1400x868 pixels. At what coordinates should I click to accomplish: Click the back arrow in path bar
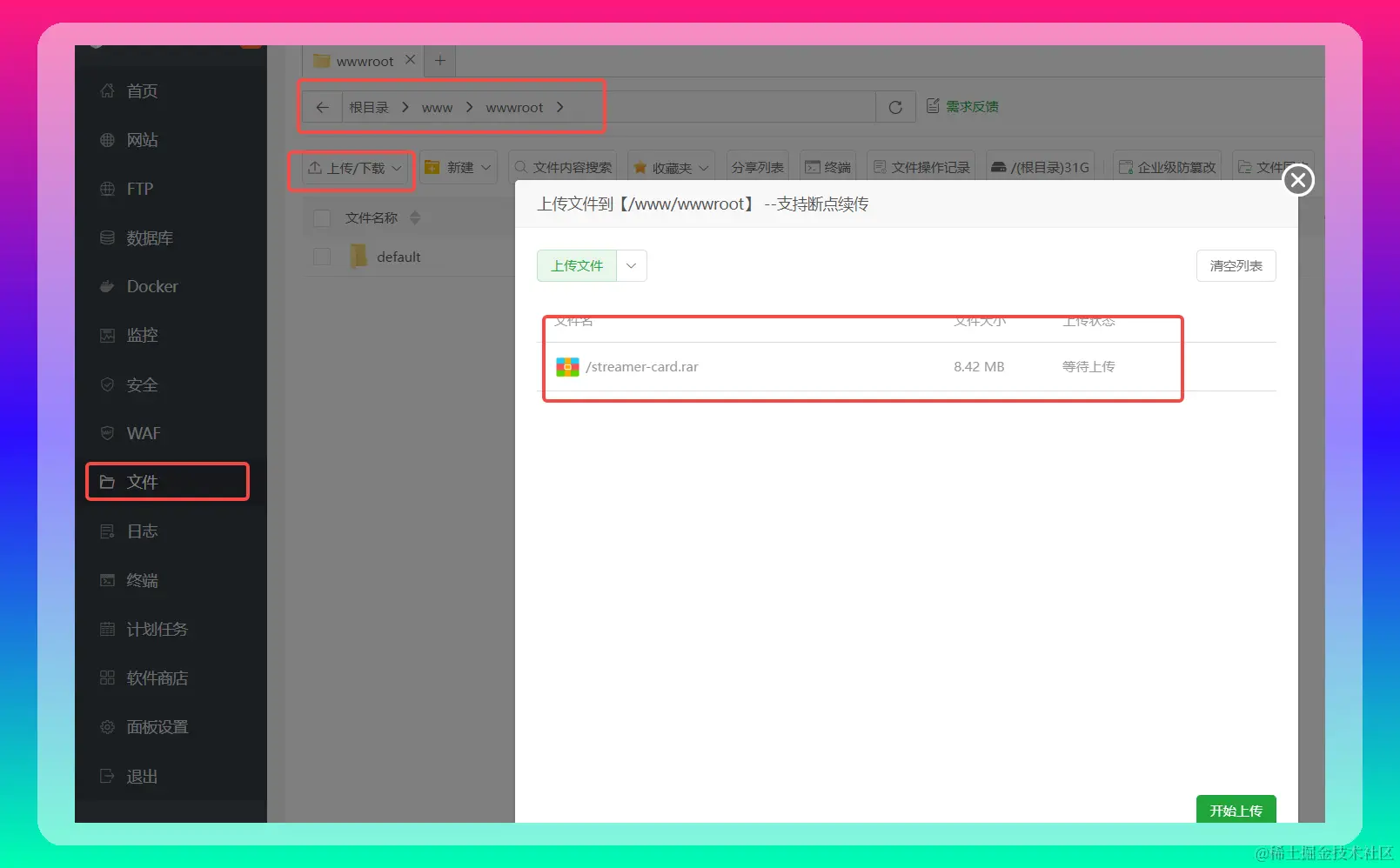(x=323, y=107)
